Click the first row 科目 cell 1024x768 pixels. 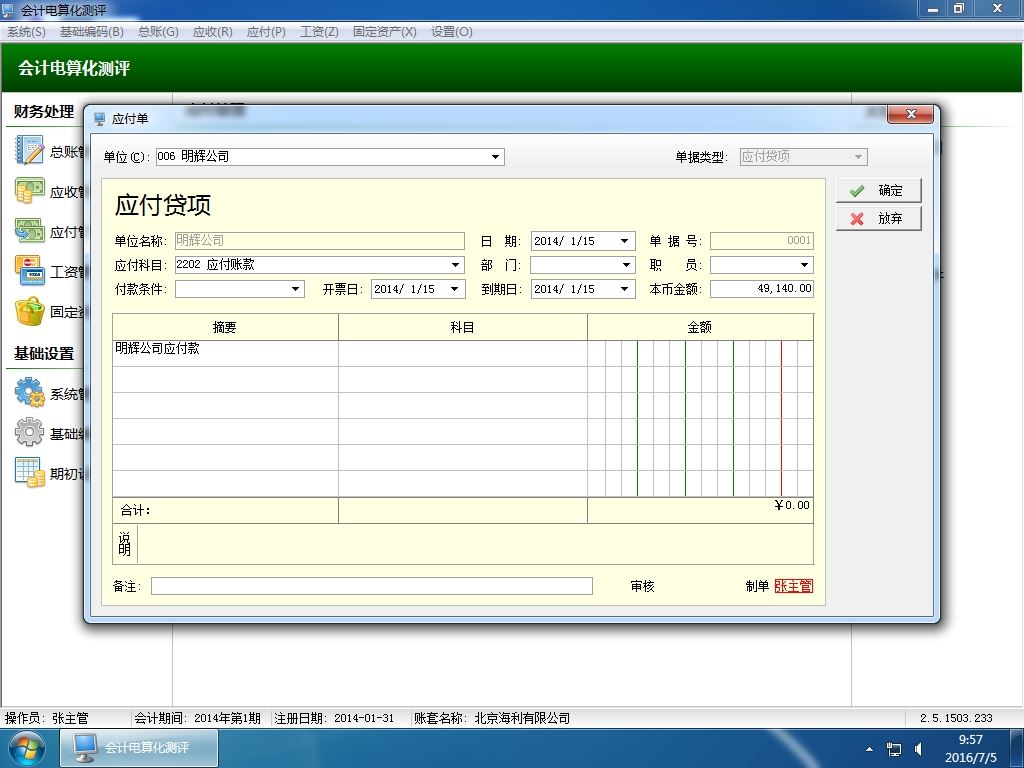coord(462,353)
